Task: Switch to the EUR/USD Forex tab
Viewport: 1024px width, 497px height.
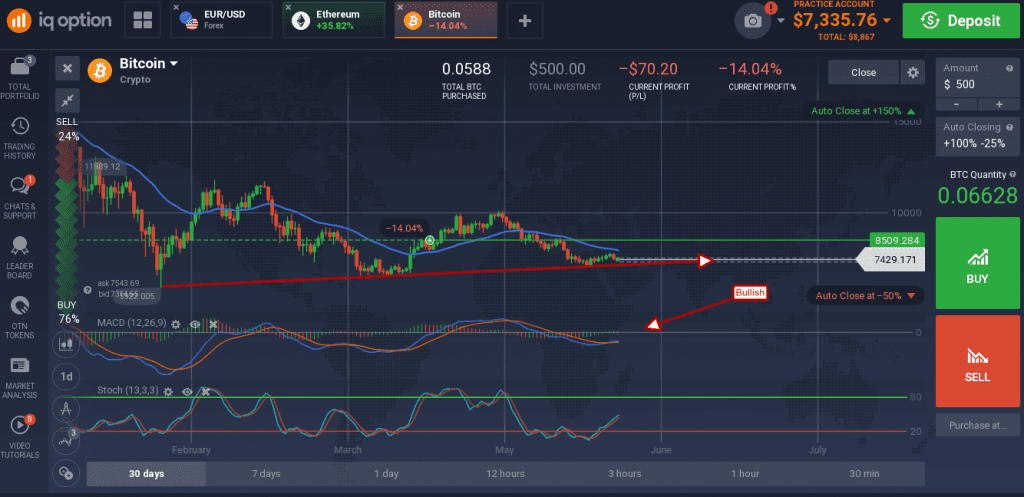Action: [221, 20]
